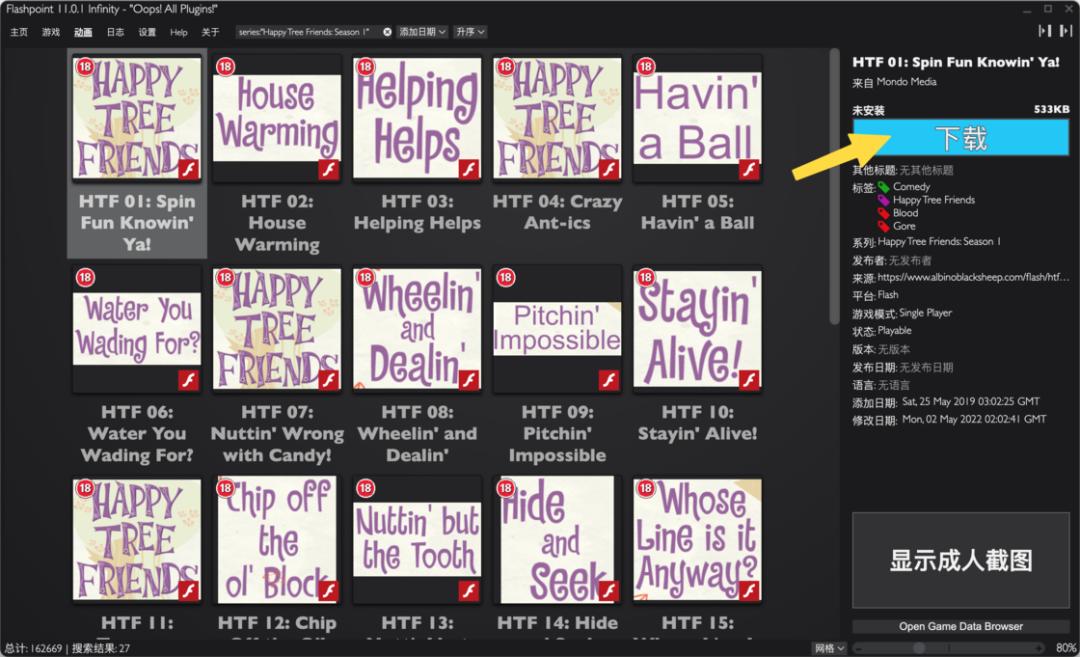Click the Comedy tag
1080x657 pixels.
pos(911,187)
